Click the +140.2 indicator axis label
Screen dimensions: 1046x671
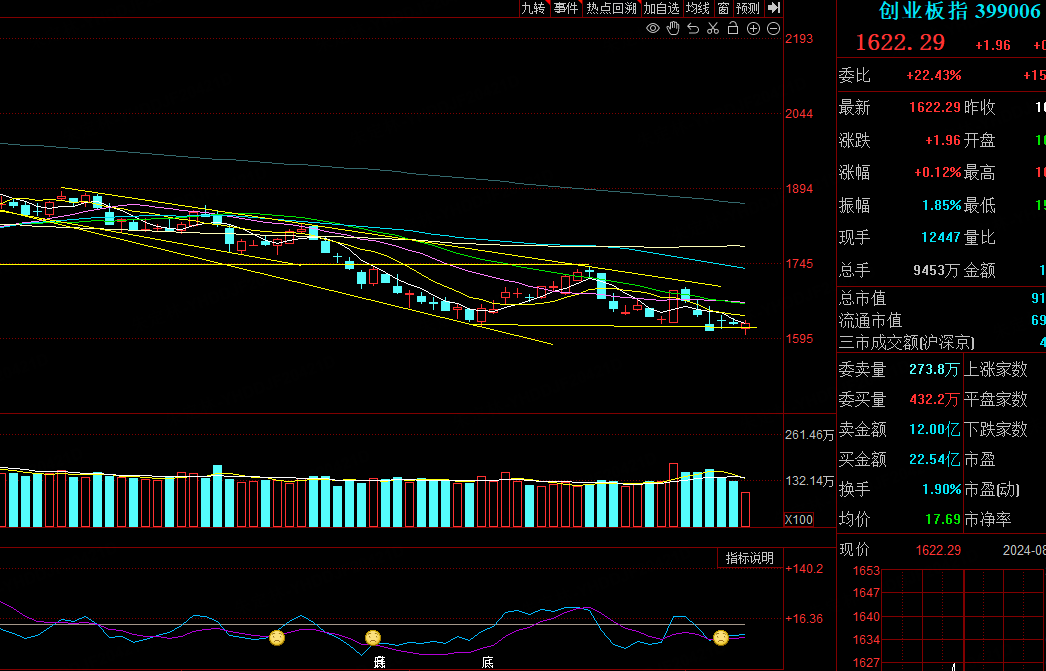pyautogui.click(x=804, y=569)
